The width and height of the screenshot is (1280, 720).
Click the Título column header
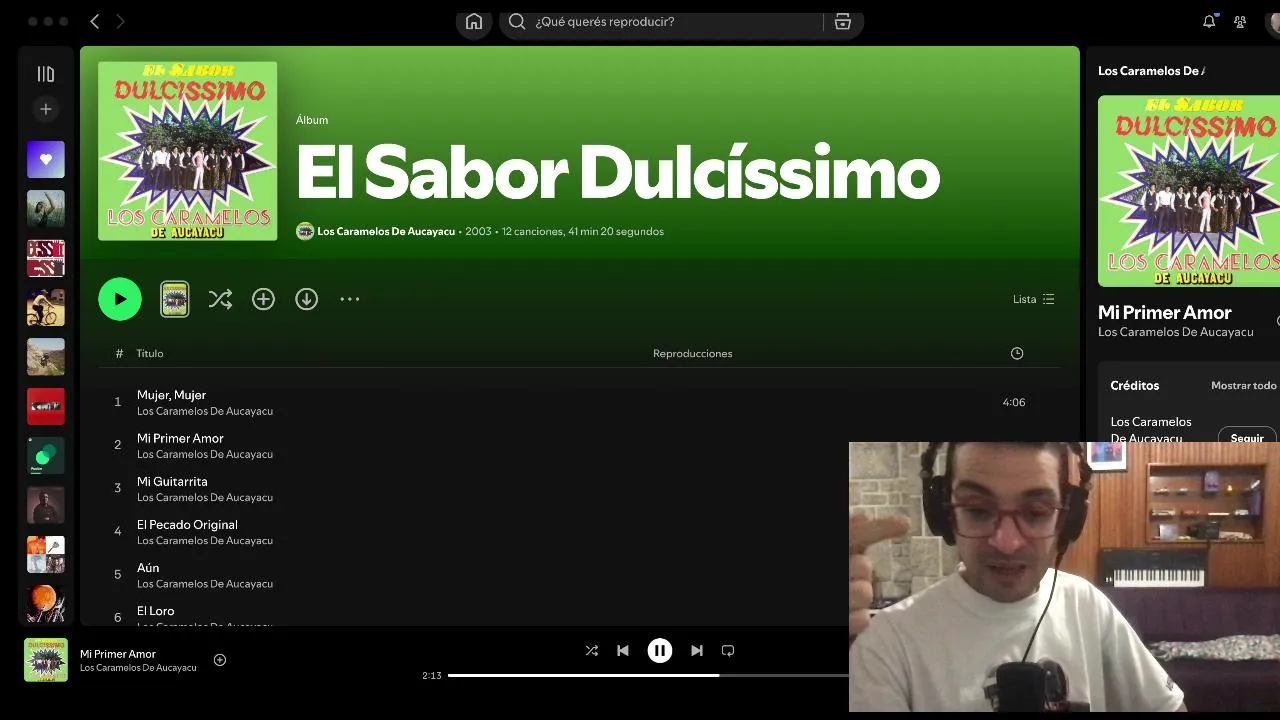click(x=150, y=353)
